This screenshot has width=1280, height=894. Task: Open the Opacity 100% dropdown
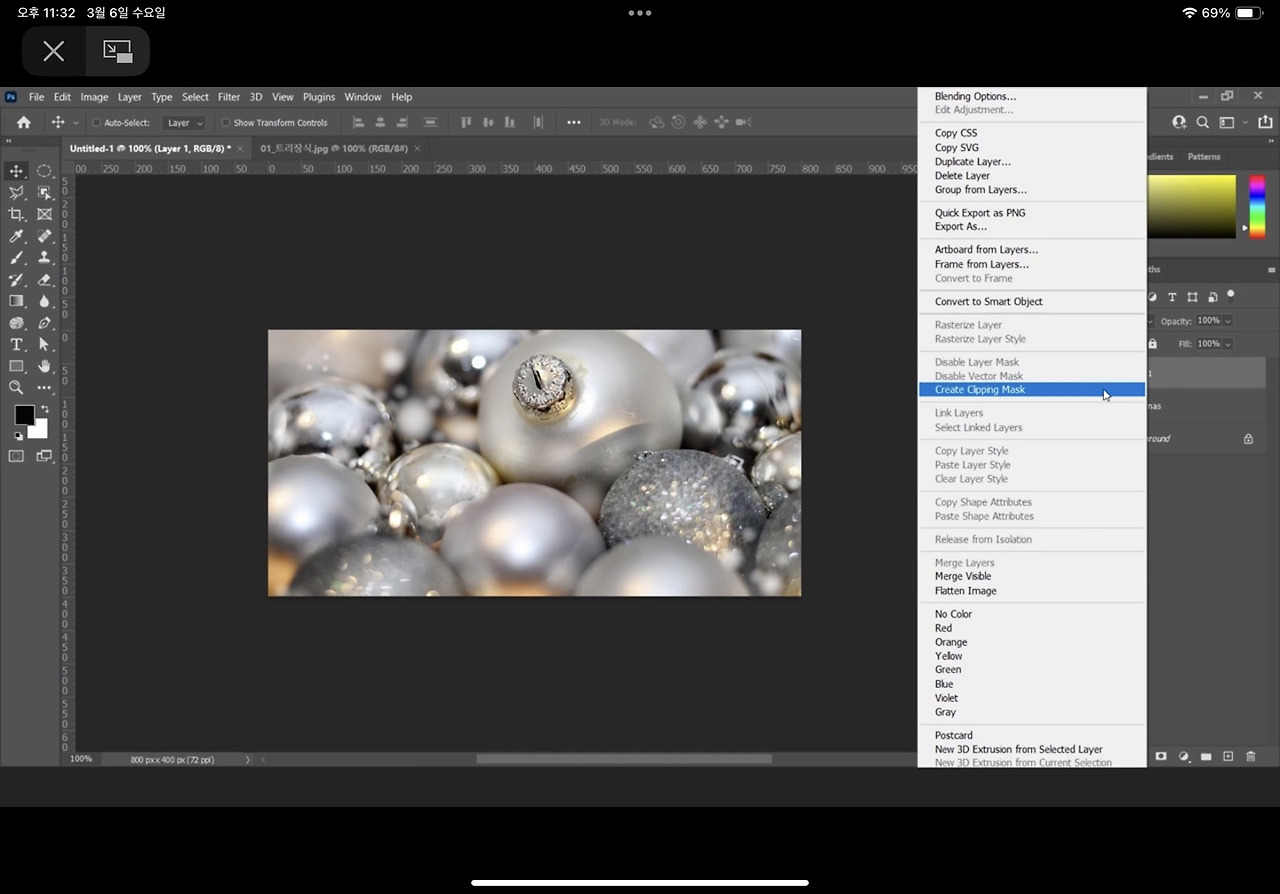click(1228, 321)
